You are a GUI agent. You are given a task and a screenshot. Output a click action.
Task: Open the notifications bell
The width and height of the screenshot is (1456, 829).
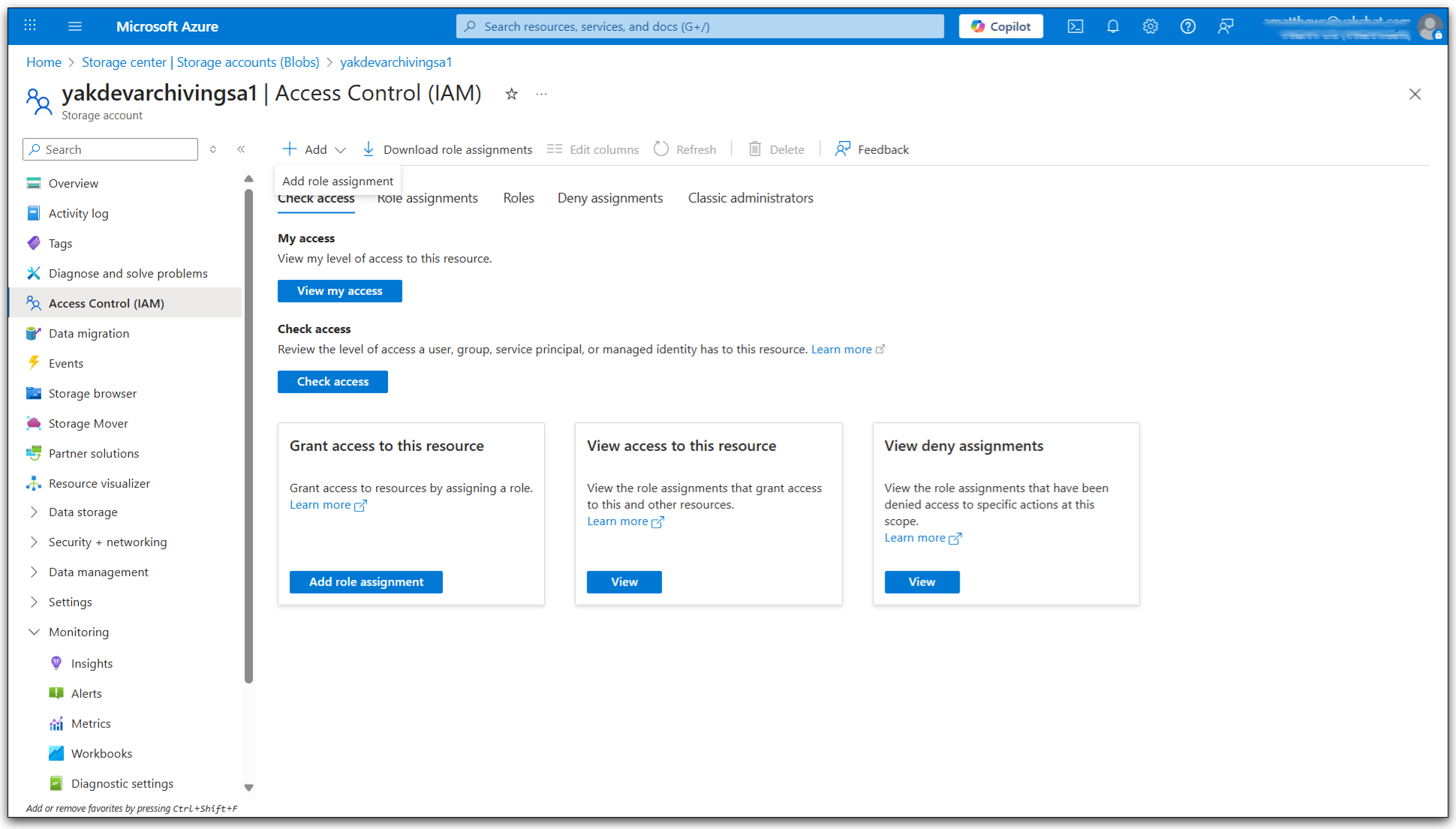click(x=1112, y=27)
